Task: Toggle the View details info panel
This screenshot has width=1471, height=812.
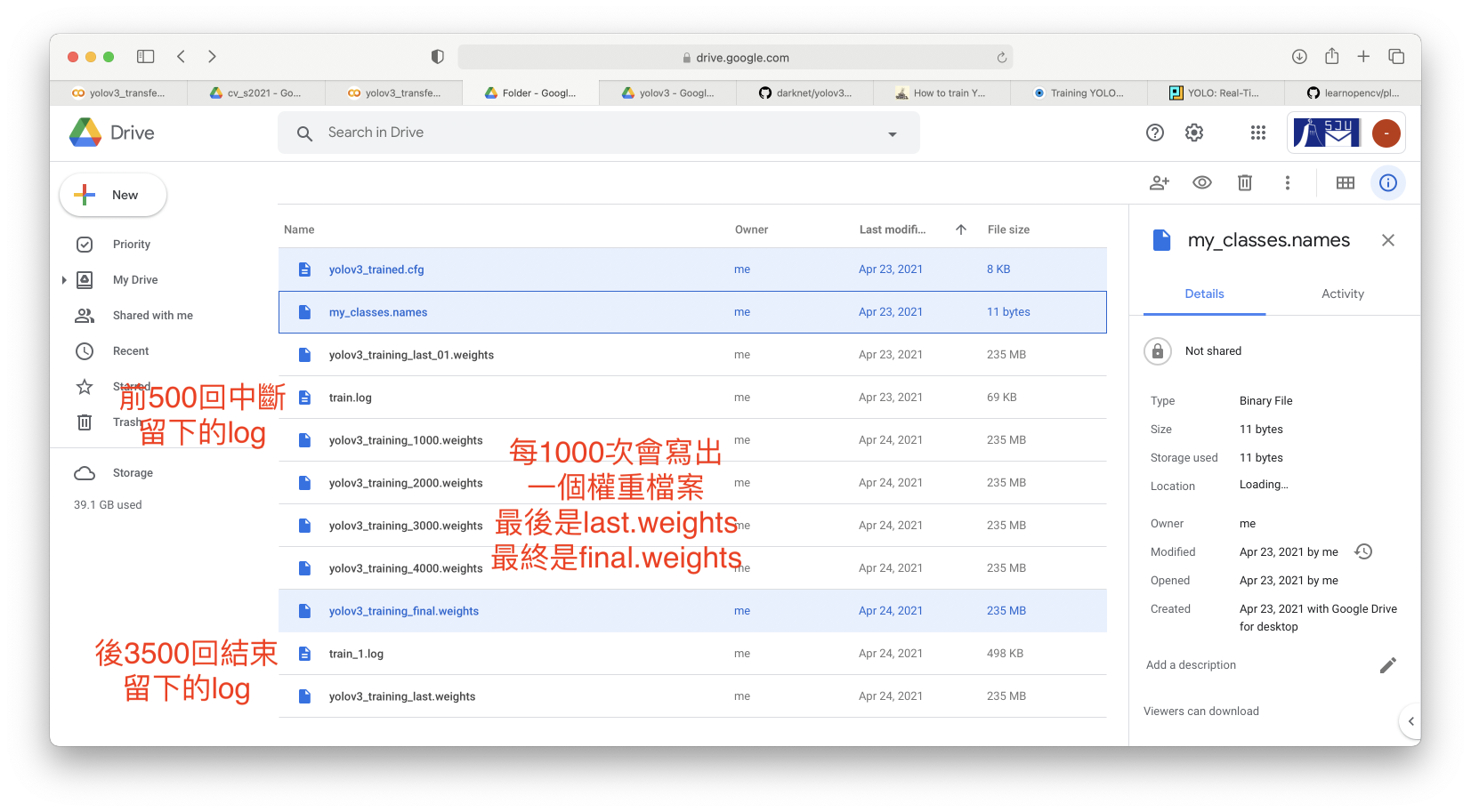Action: (x=1388, y=182)
